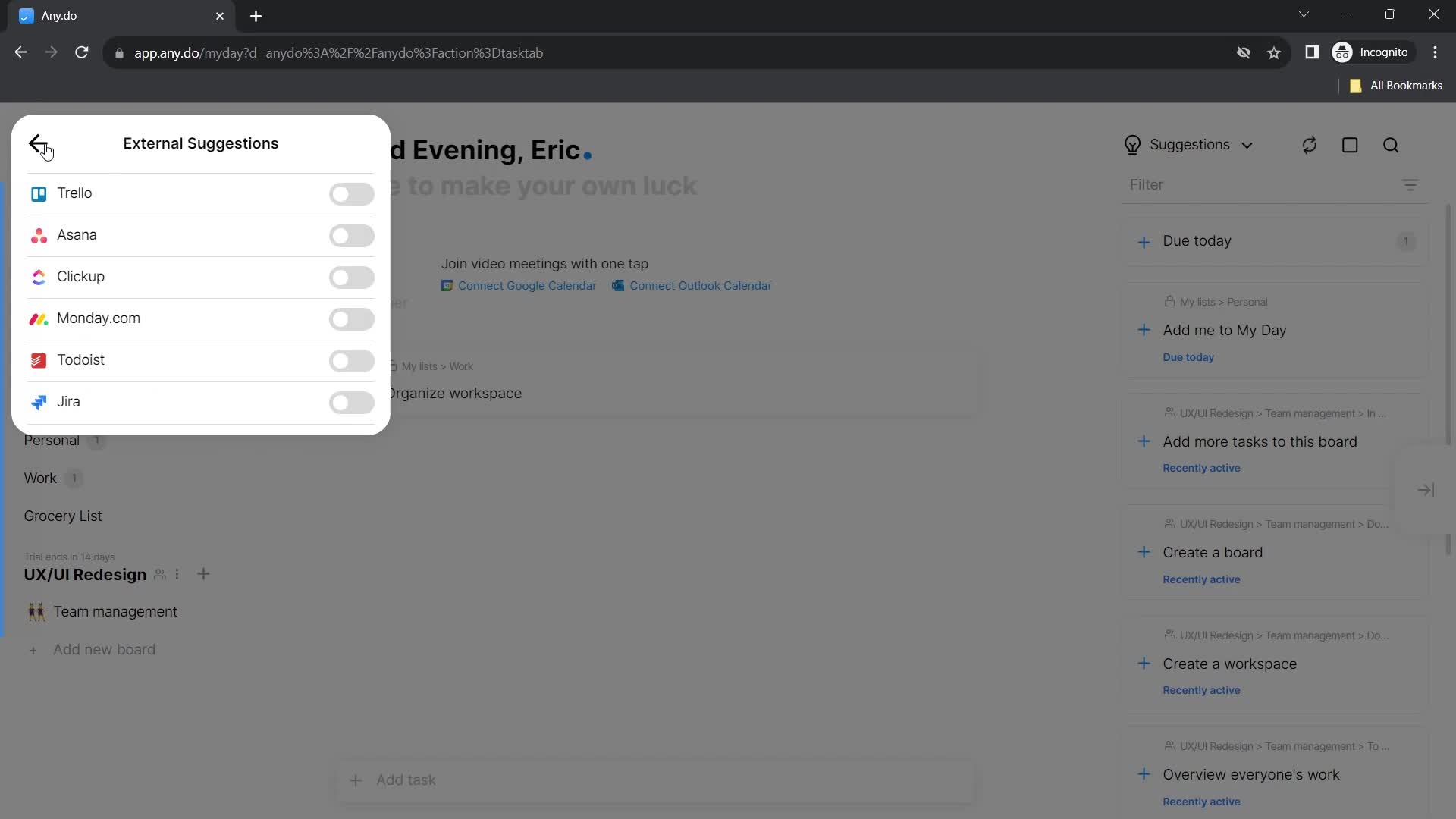The height and width of the screenshot is (819, 1456).
Task: Open Team management board
Action: 114,611
